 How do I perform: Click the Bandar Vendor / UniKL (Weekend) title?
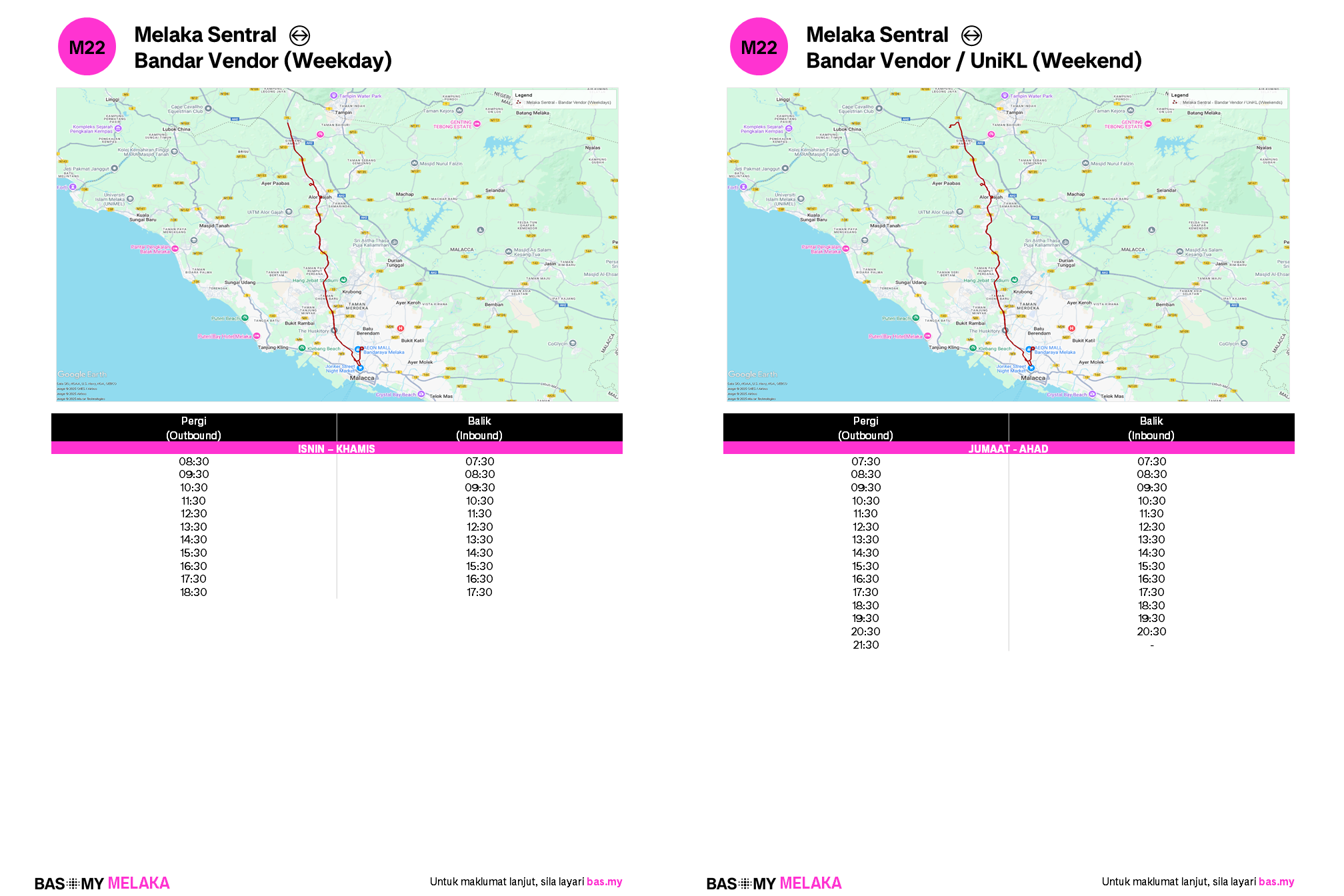click(x=973, y=61)
